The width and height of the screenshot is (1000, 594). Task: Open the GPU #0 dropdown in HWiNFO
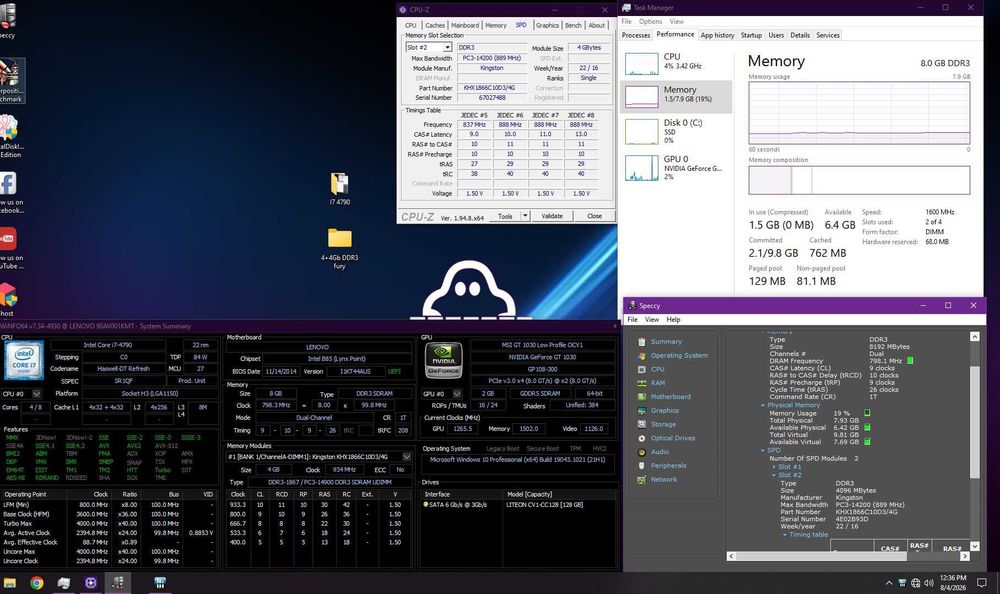[457, 394]
